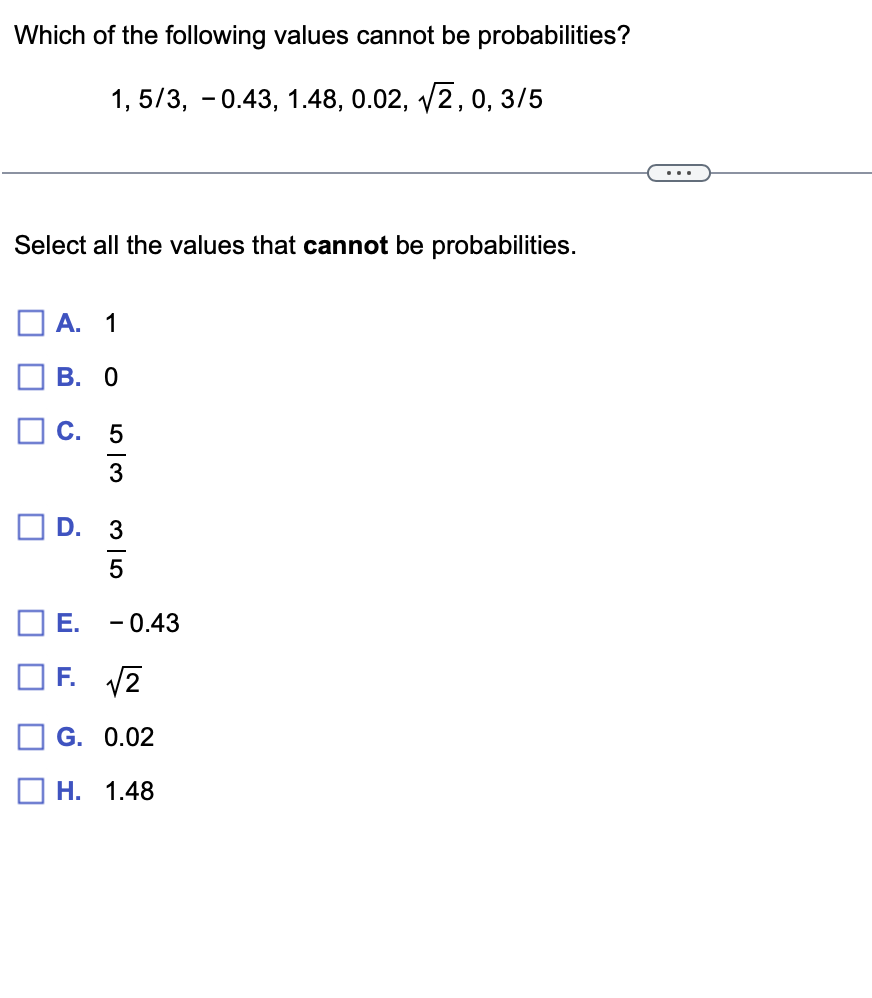Check the checkbox for option A (1)
The image size is (872, 998).
pyautogui.click(x=29, y=322)
